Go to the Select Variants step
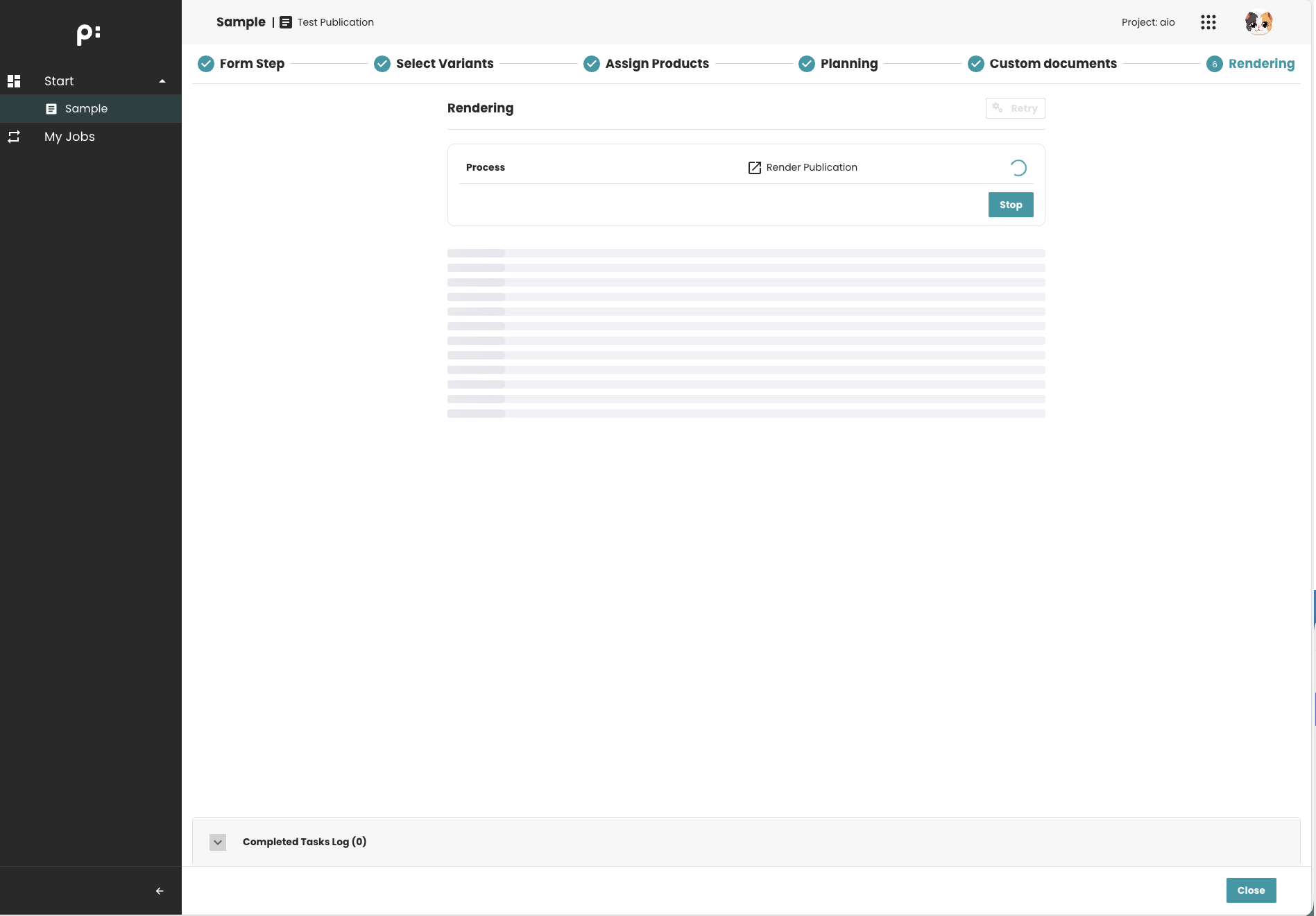 click(444, 64)
